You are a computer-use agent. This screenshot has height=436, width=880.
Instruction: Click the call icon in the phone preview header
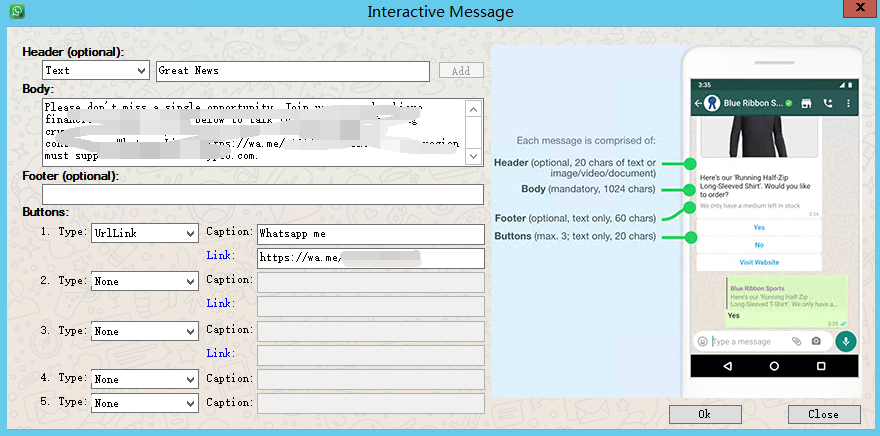828,103
